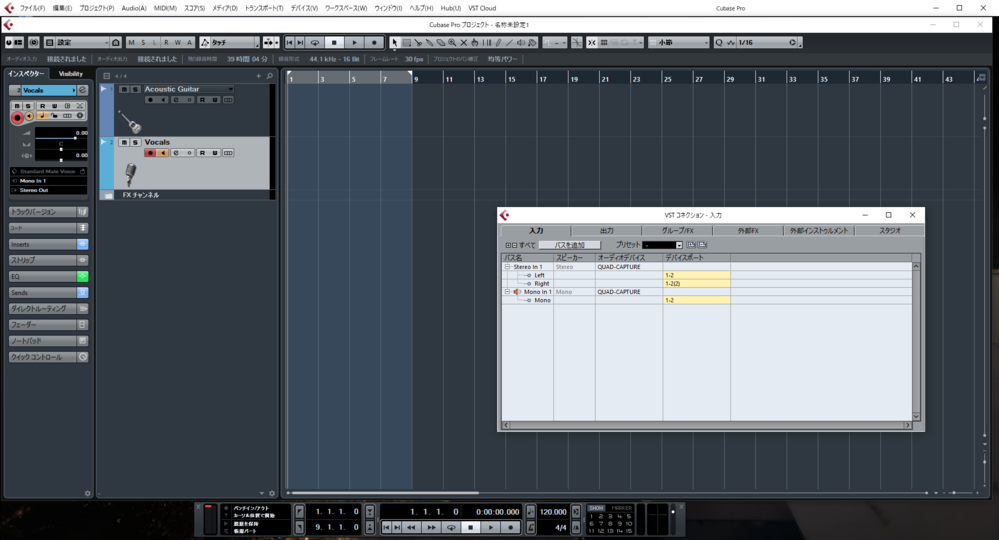Select the Object Selection arrow tool
The height and width of the screenshot is (540, 999).
click(x=394, y=43)
